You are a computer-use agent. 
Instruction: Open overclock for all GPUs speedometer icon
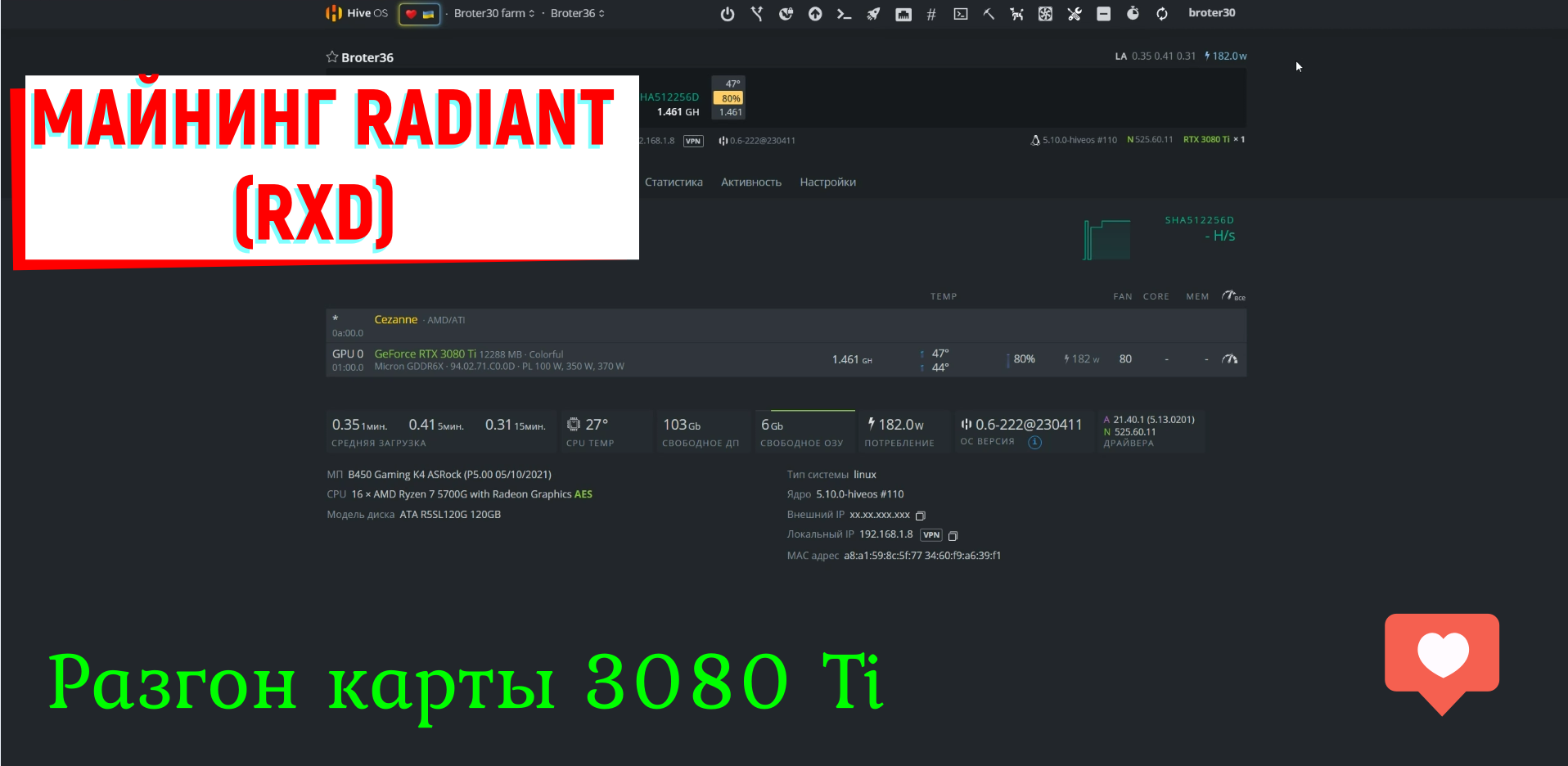coord(1233,296)
